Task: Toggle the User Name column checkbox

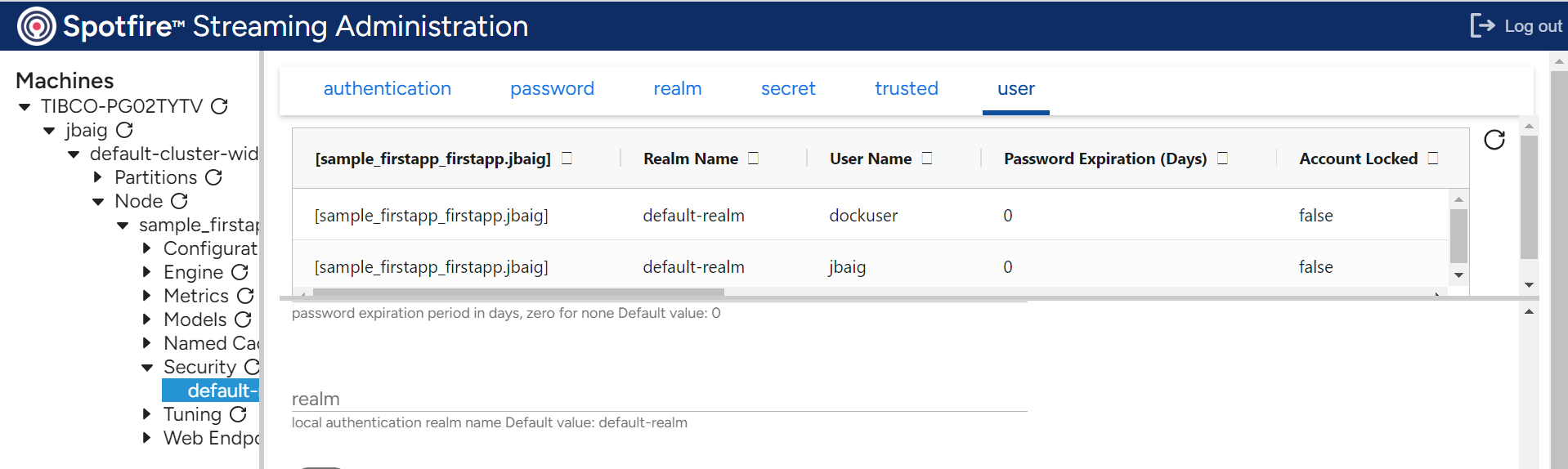Action: 927,159
